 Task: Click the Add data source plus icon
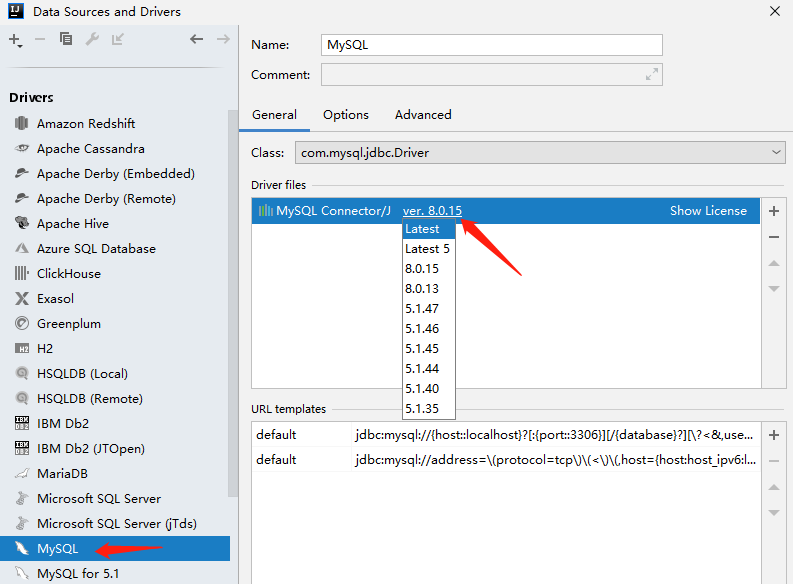click(x=14, y=39)
